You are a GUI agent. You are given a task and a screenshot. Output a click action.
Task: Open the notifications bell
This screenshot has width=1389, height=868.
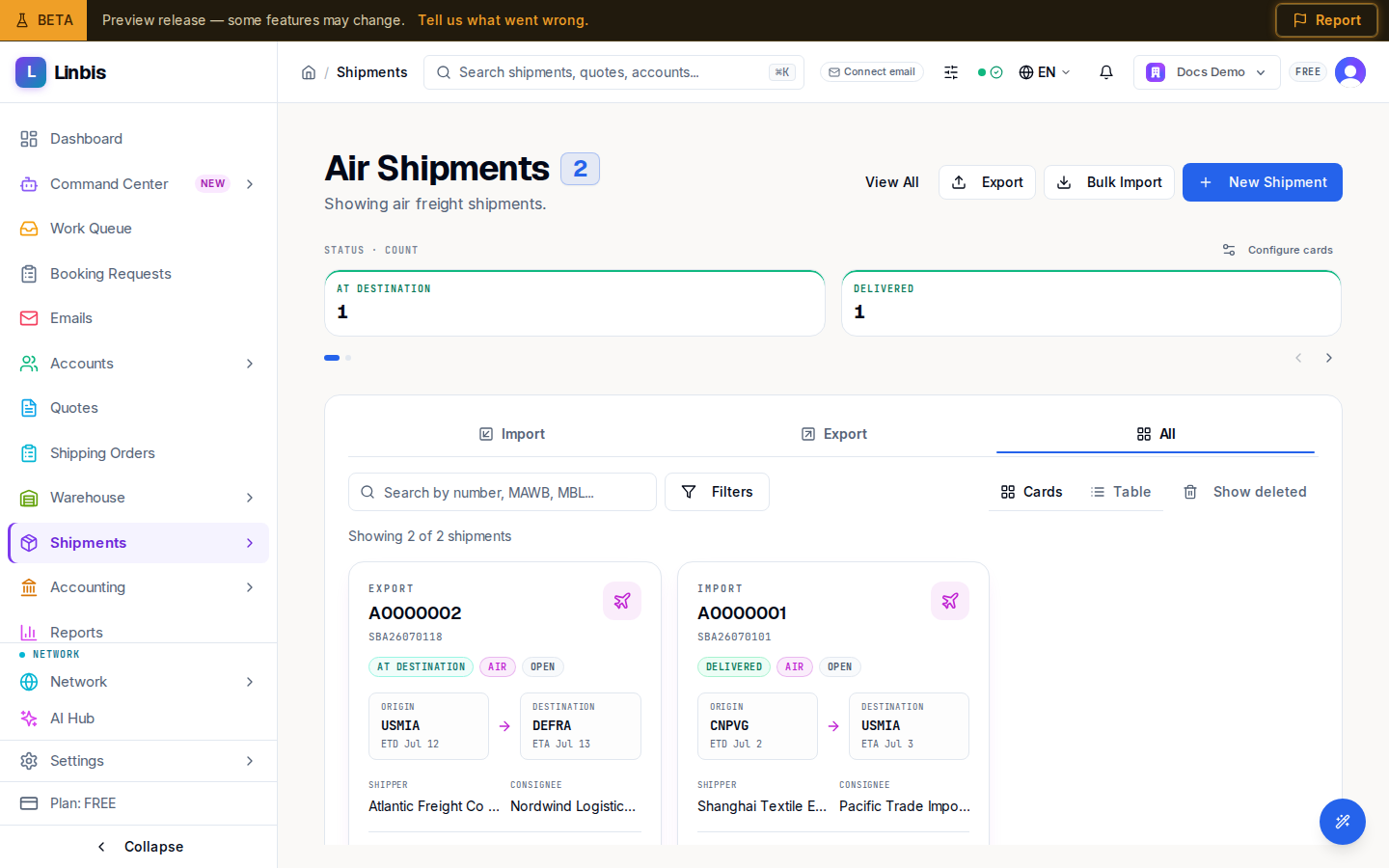tap(1106, 72)
